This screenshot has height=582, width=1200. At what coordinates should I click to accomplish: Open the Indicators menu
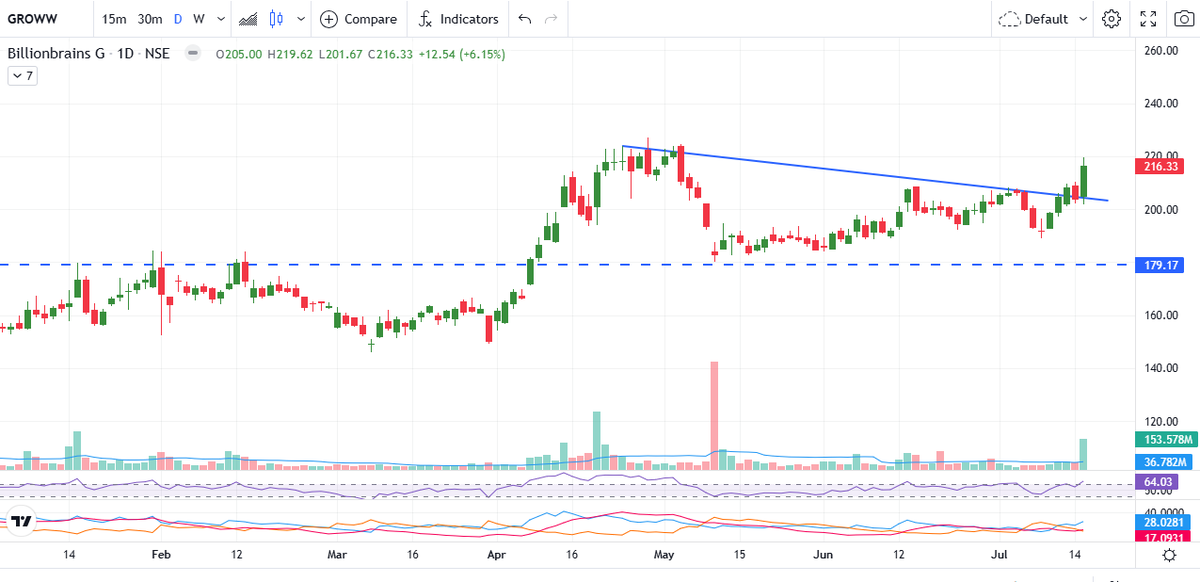point(458,19)
